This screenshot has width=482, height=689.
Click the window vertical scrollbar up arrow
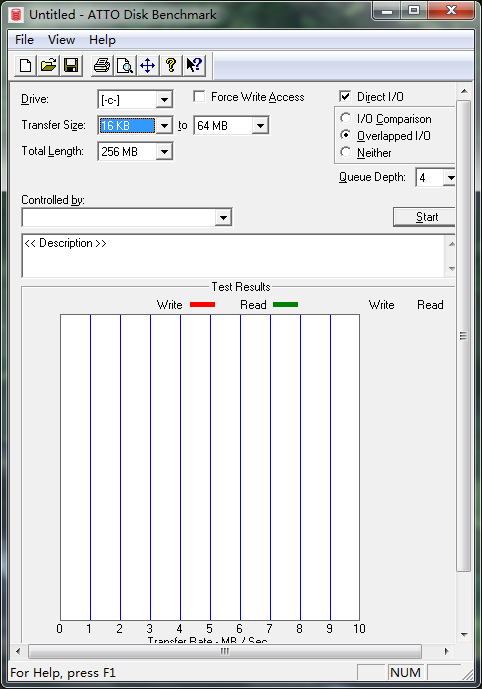click(x=464, y=91)
